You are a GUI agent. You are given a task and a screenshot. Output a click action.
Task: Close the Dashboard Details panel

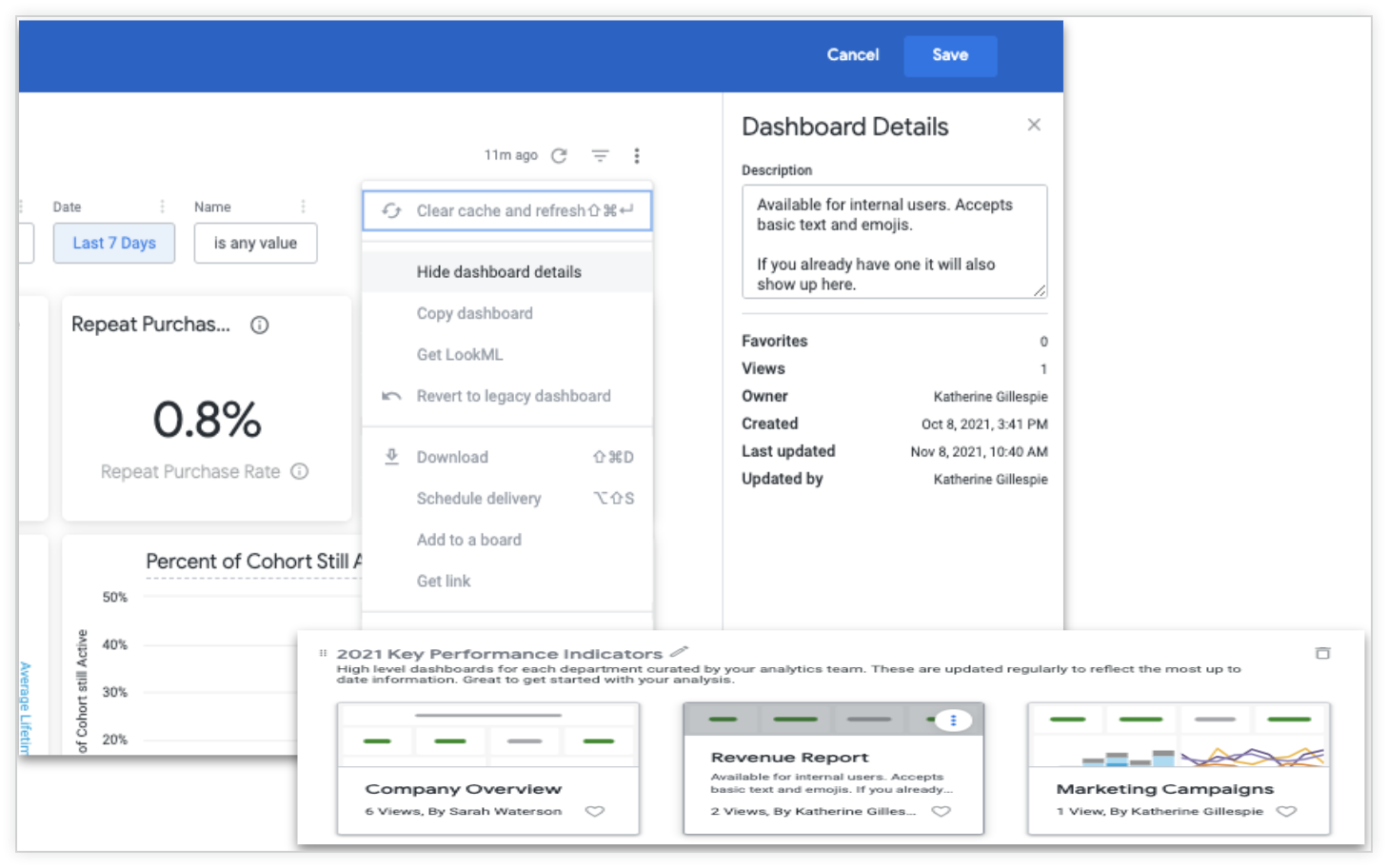[x=1034, y=125]
